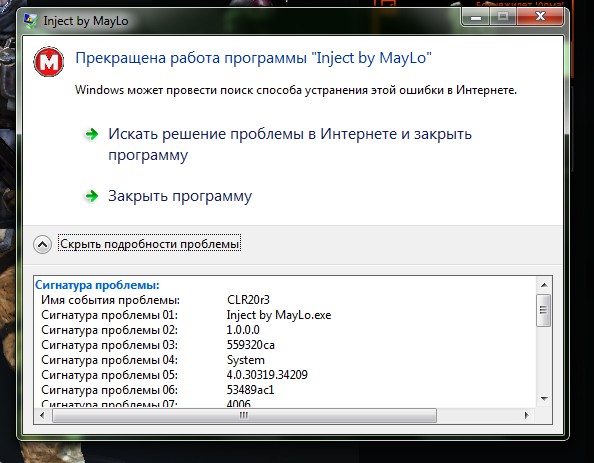Image resolution: width=594 pixels, height=463 pixels.
Task: Click the 'Сигнатура проблемы 02:' label
Action: 109,330
